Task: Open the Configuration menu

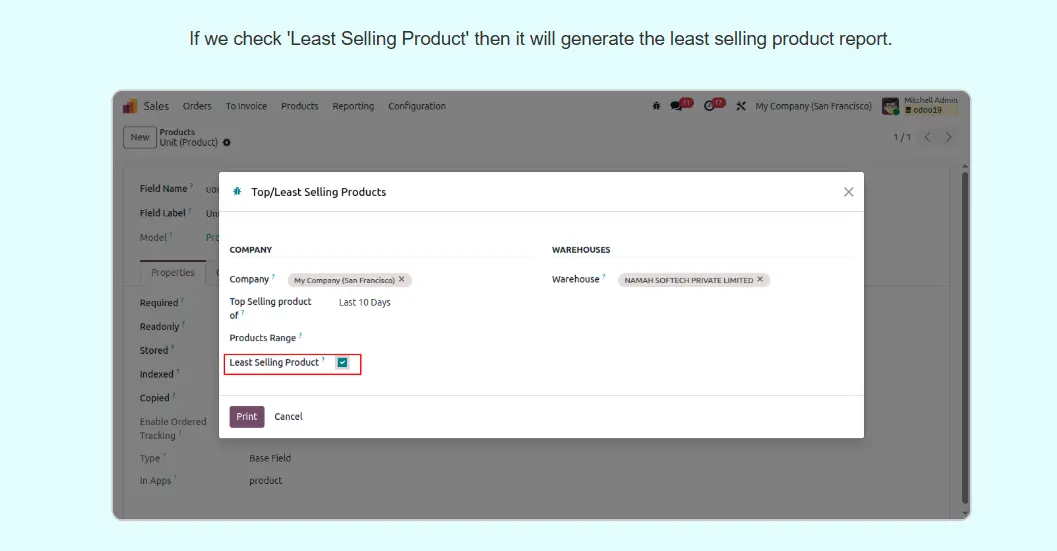Action: (x=417, y=106)
